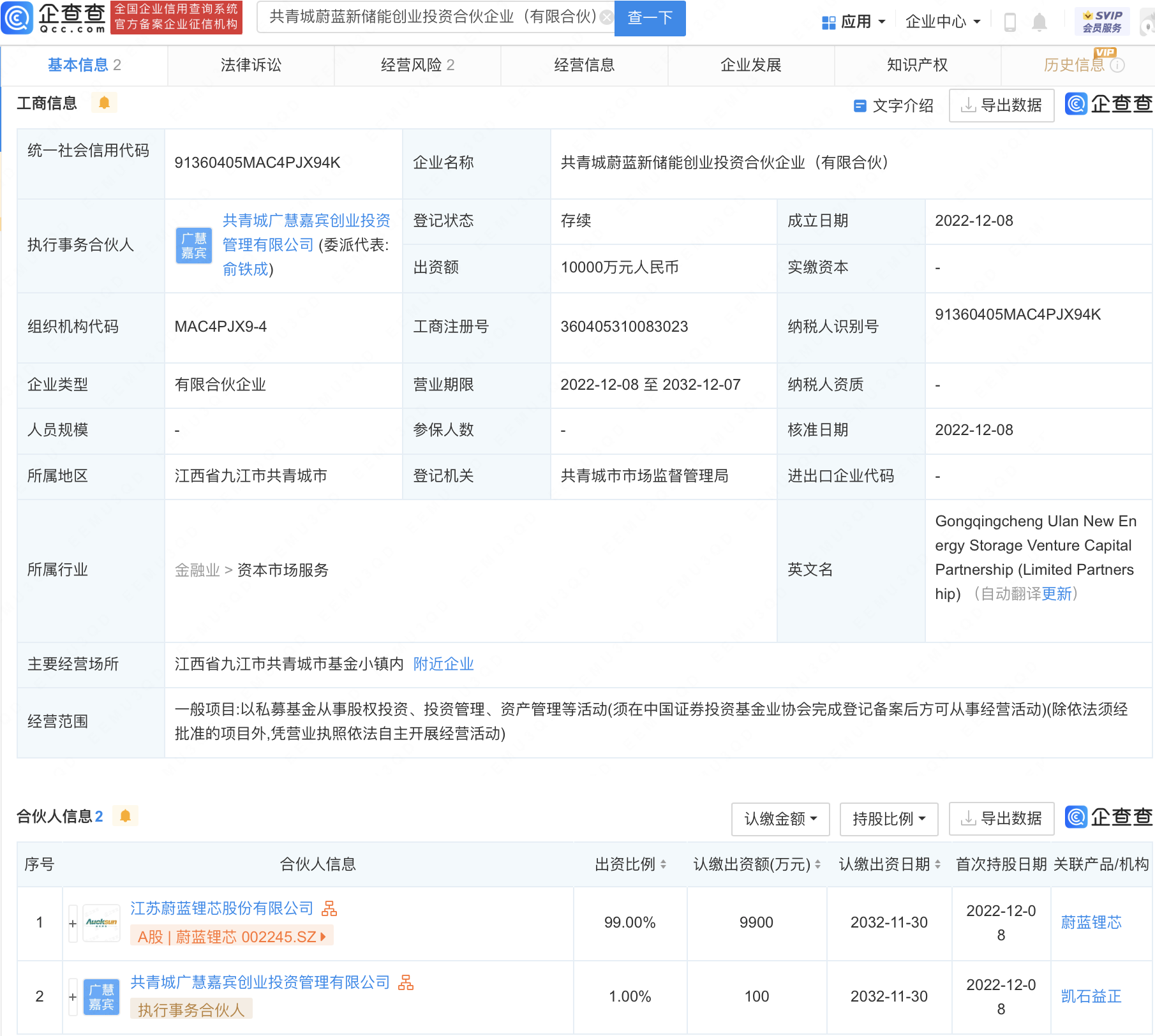Click the 文字介绍 icon in 工商信息 section
Viewport: 1155px width, 1036px height.
pos(859,105)
